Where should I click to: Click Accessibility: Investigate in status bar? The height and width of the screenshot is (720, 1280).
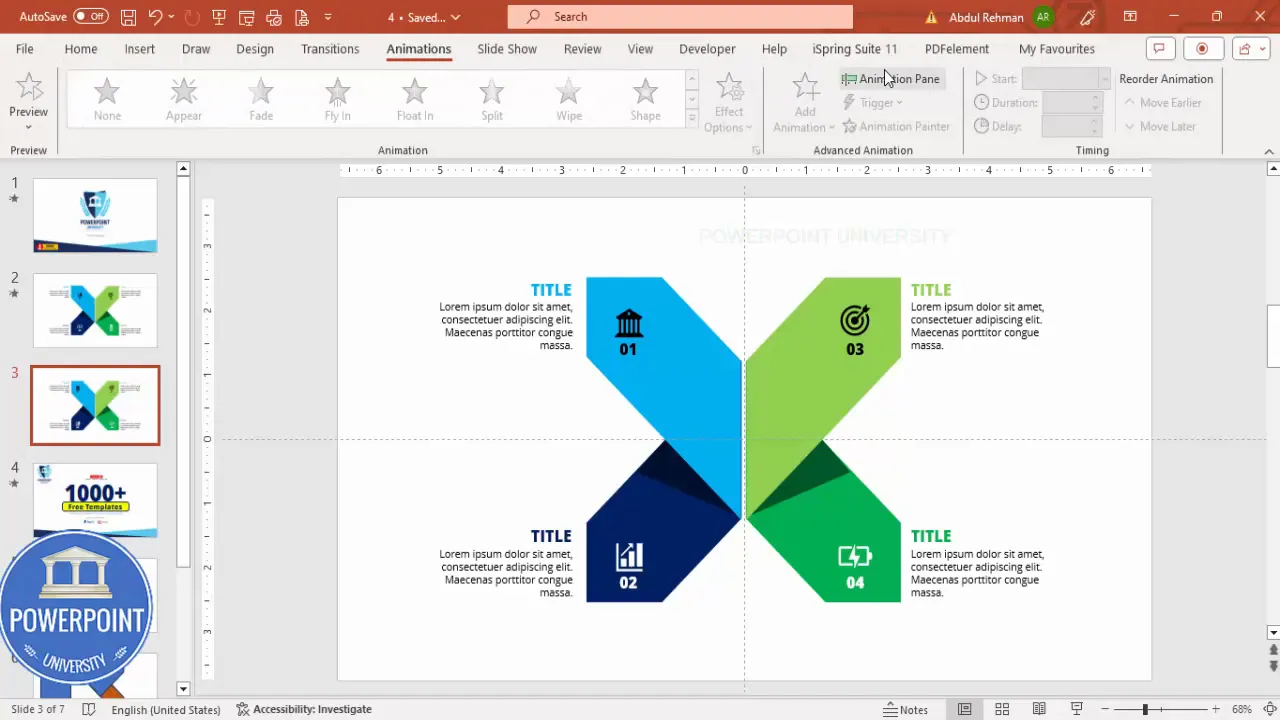(x=311, y=709)
